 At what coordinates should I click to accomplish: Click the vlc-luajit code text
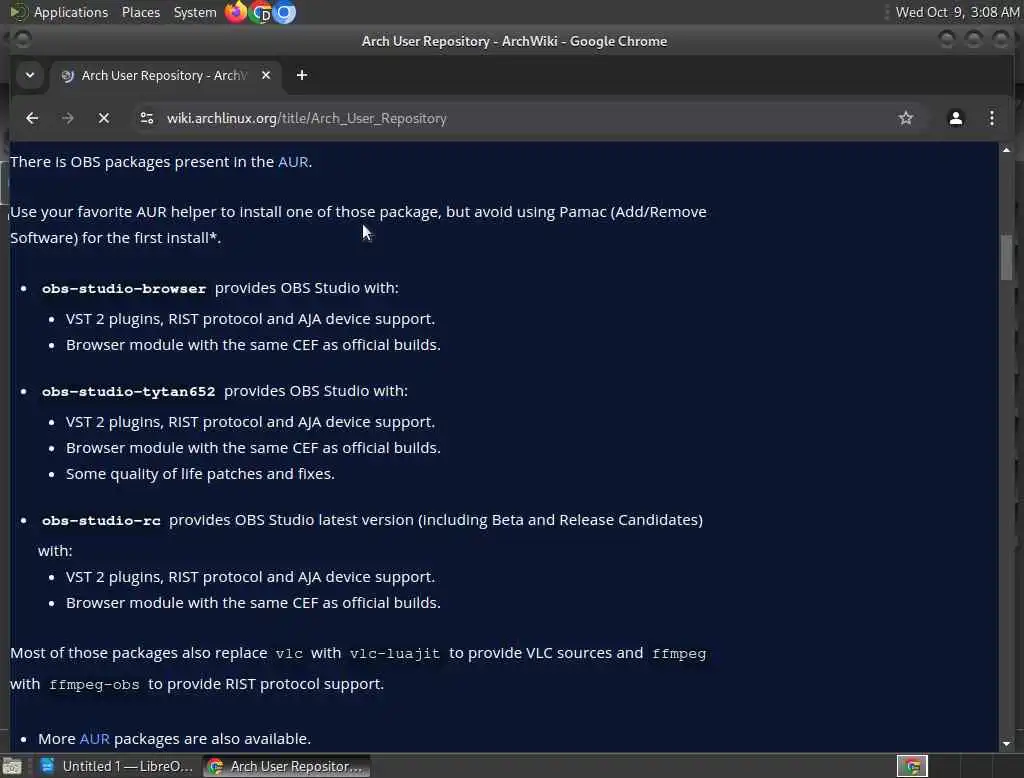pos(394,653)
